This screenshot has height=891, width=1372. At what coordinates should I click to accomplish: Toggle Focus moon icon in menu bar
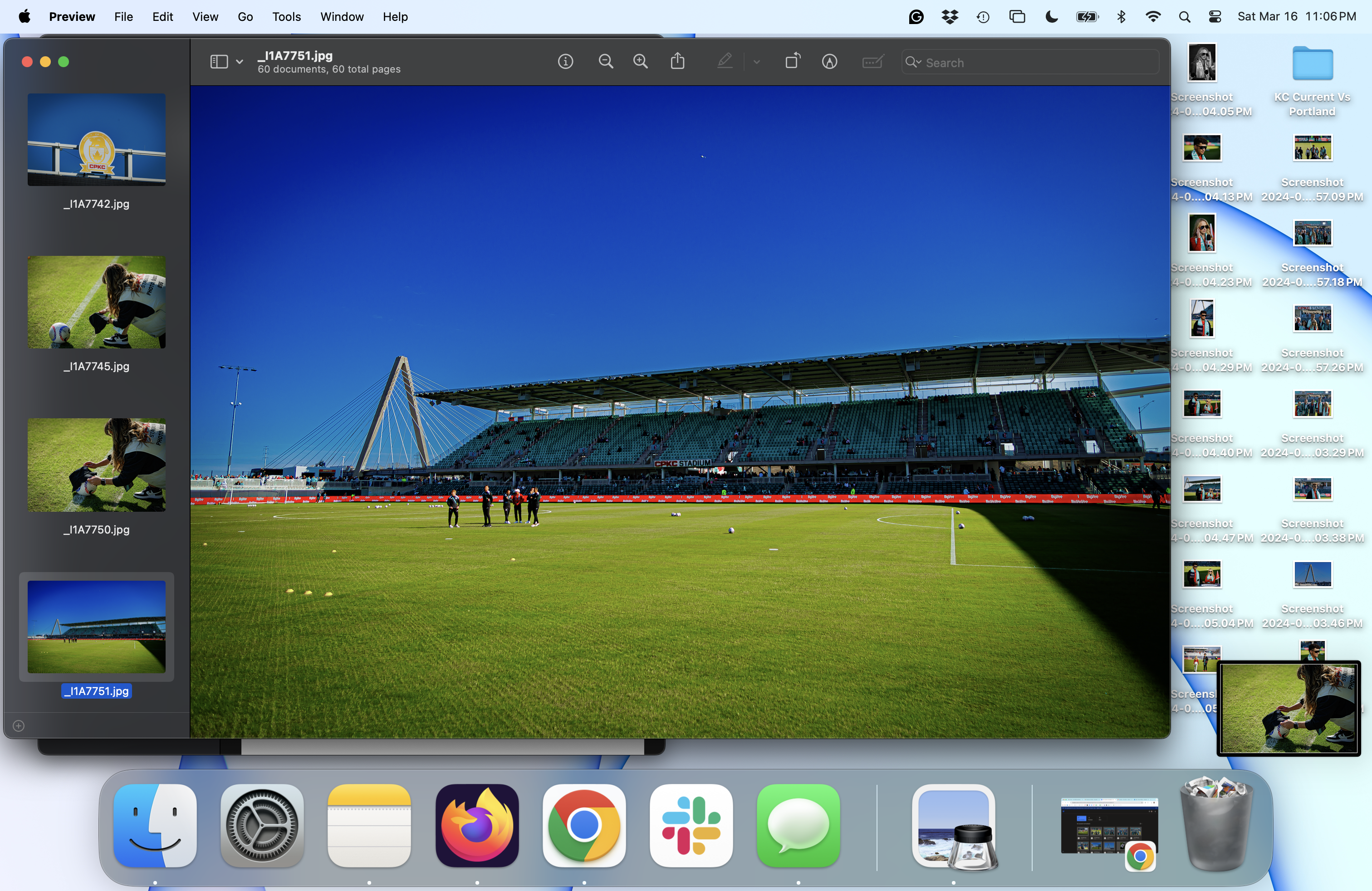point(1052,17)
